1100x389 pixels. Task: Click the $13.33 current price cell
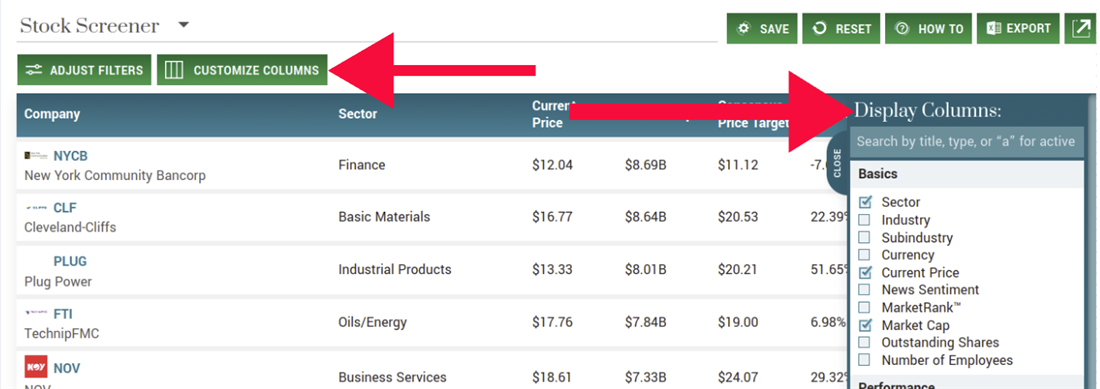[552, 270]
